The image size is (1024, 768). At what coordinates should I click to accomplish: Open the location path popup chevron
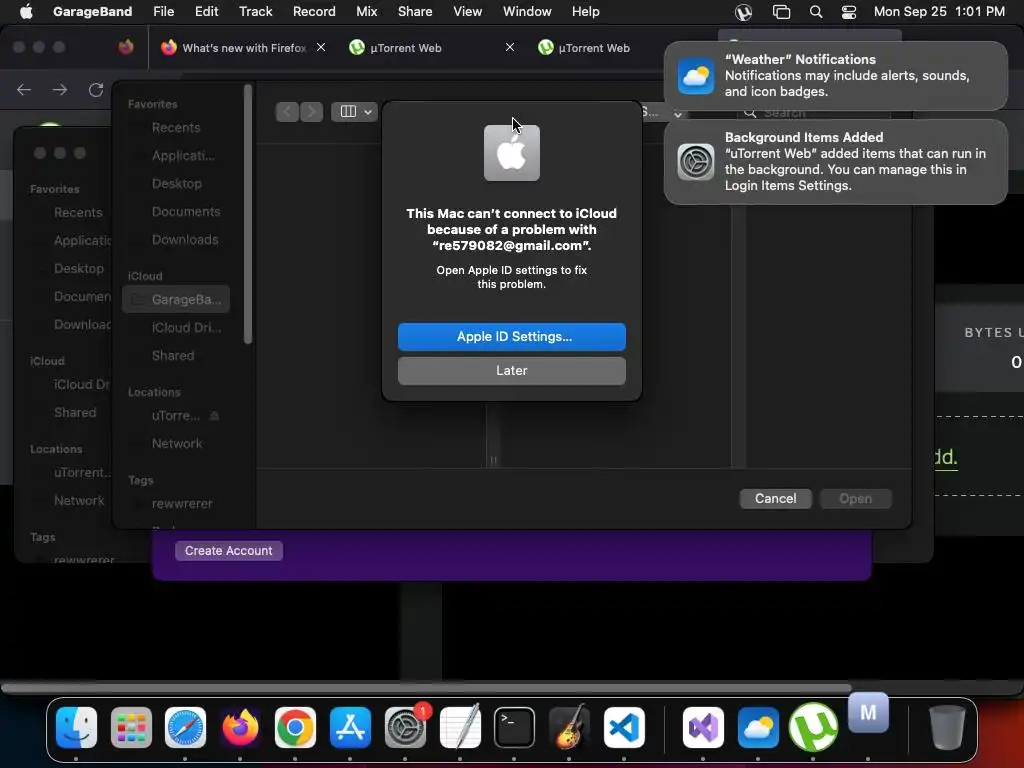click(x=678, y=113)
